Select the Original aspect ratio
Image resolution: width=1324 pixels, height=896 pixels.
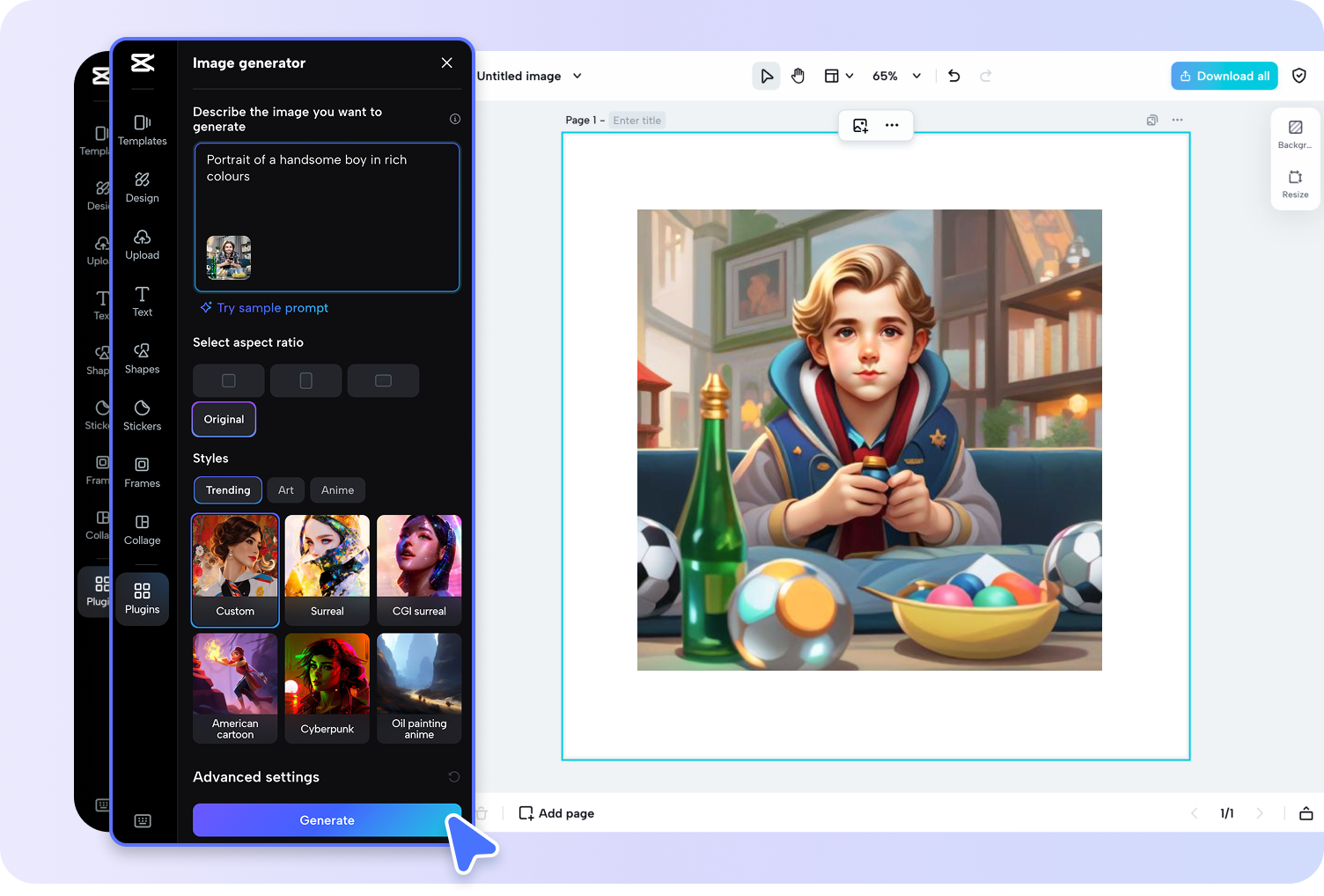coord(224,419)
